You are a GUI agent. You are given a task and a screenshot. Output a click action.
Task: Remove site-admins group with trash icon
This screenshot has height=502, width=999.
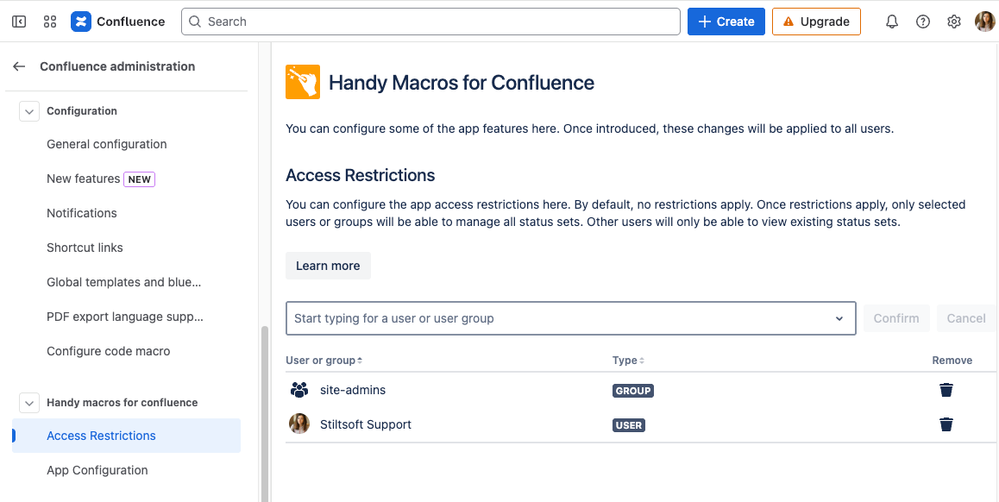click(946, 390)
